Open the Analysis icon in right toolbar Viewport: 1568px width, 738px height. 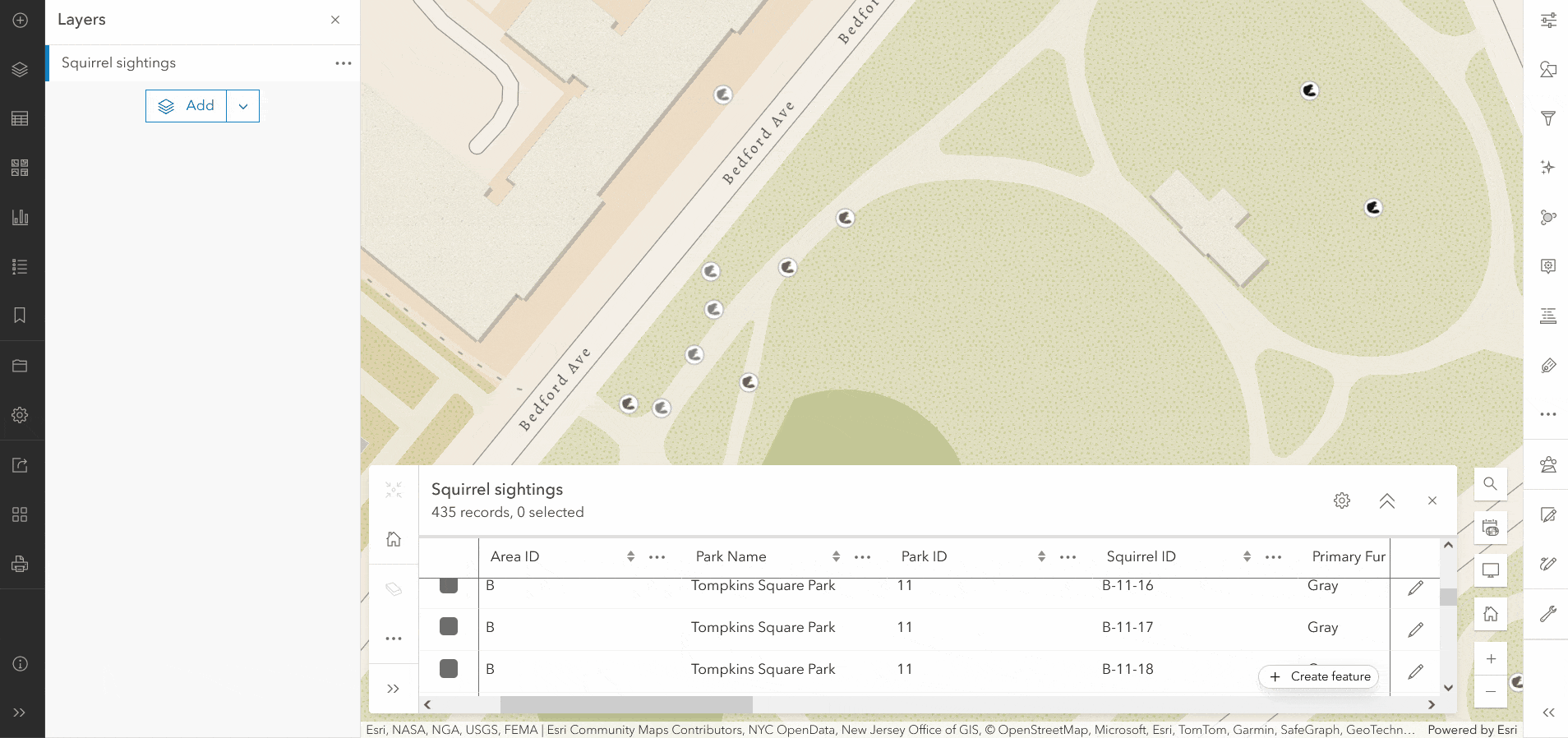(x=1548, y=465)
